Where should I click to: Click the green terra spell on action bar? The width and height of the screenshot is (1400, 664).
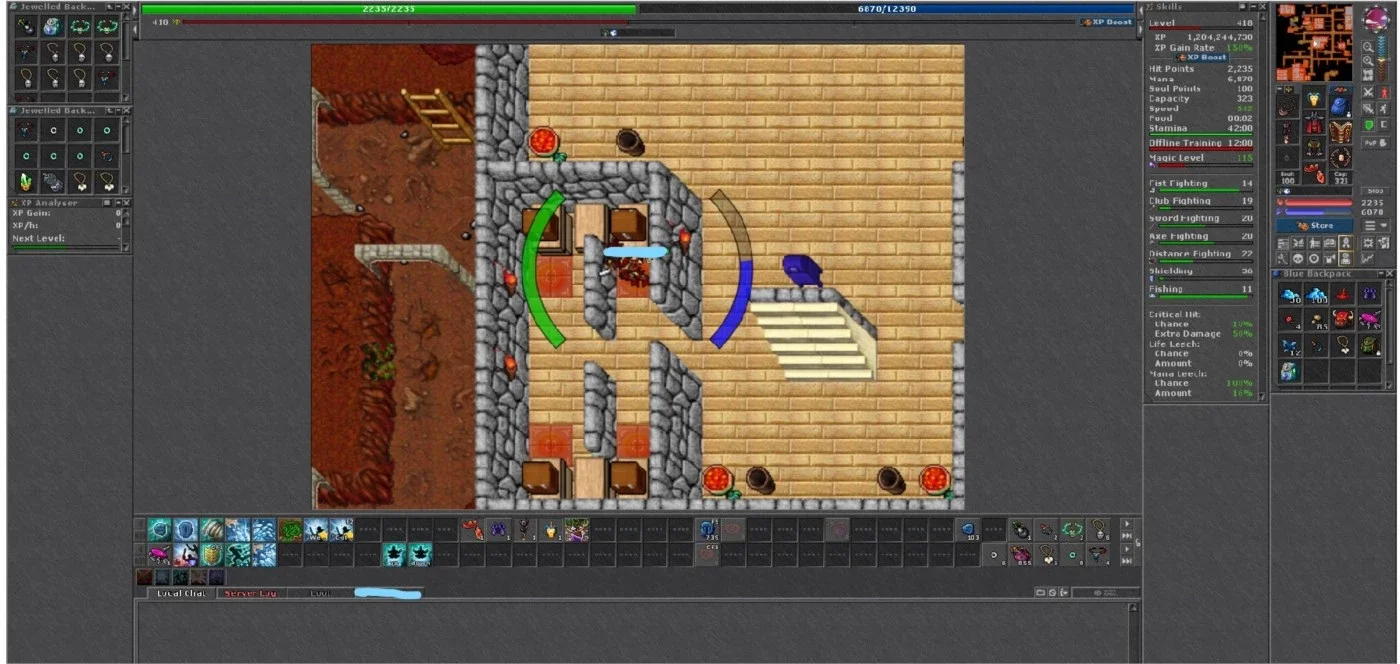point(290,529)
